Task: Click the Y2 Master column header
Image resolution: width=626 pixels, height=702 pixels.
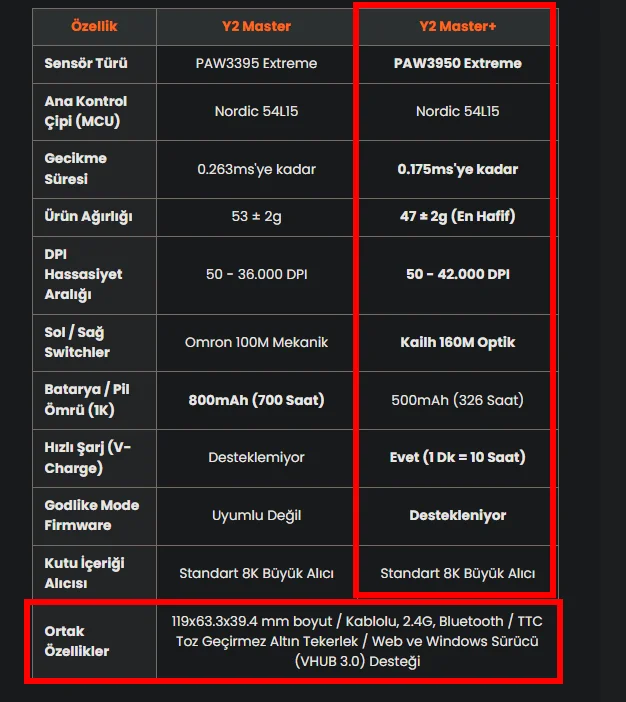Action: [x=256, y=26]
